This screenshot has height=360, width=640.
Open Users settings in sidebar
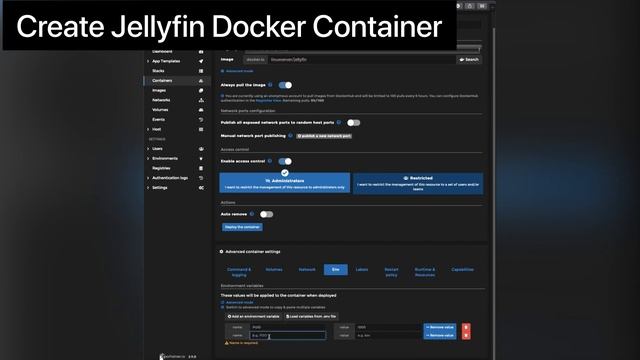[x=157, y=149]
